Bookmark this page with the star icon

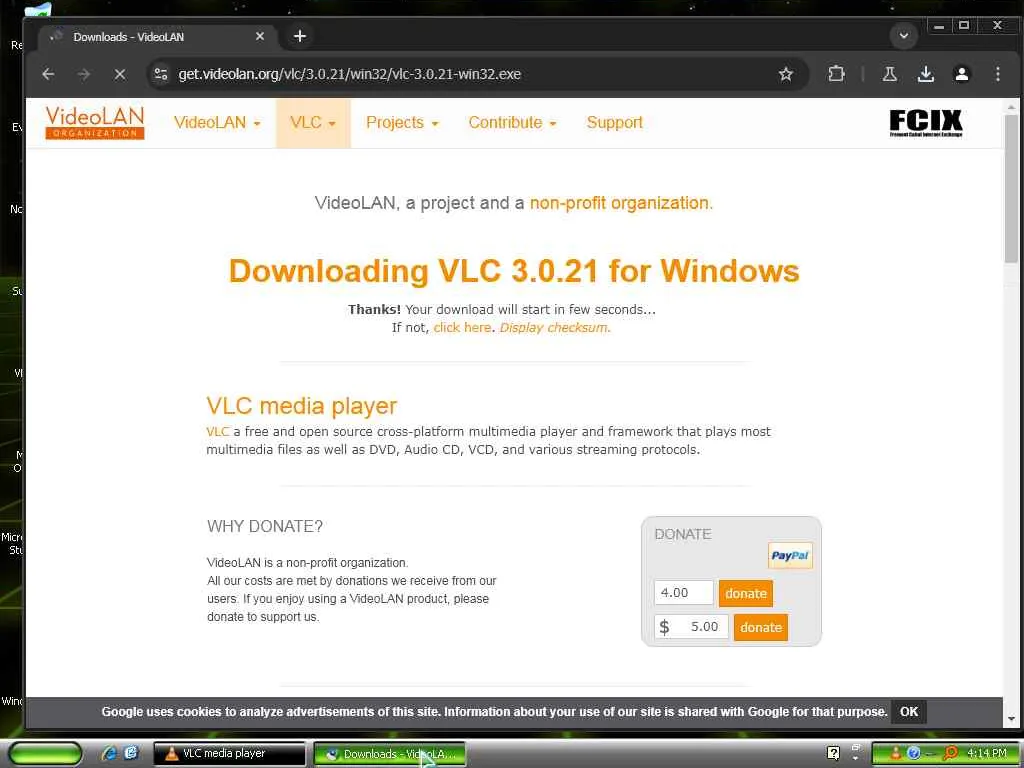pos(786,74)
